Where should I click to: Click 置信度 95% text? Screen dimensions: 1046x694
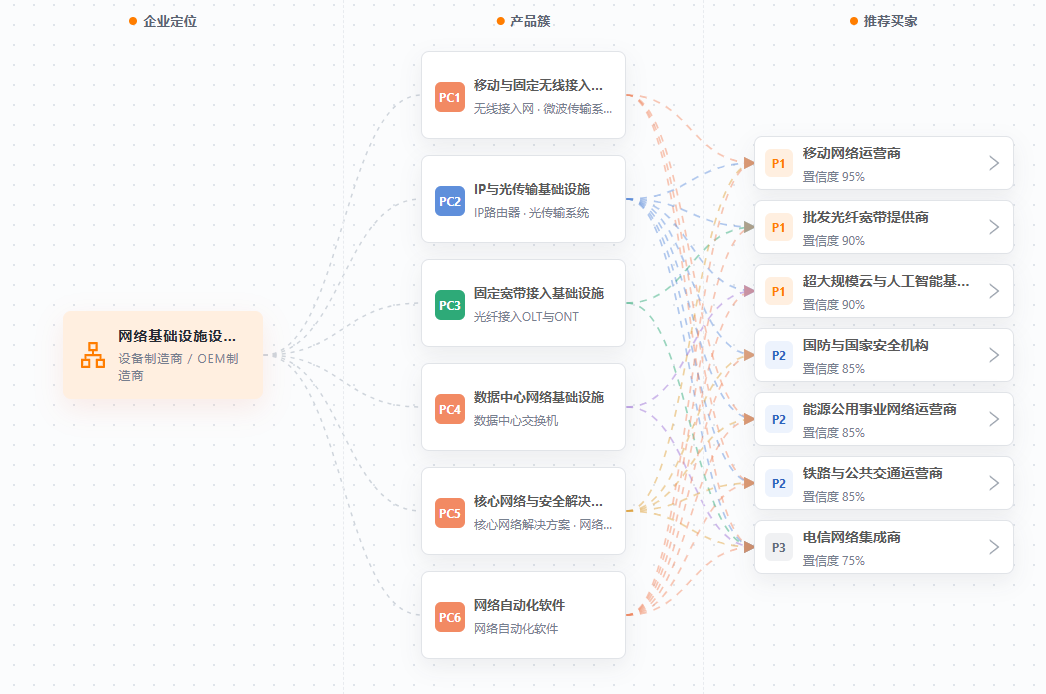click(x=833, y=177)
